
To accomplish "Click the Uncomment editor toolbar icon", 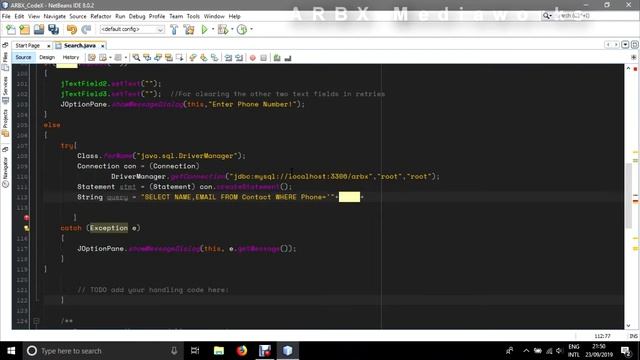I will click(288, 58).
